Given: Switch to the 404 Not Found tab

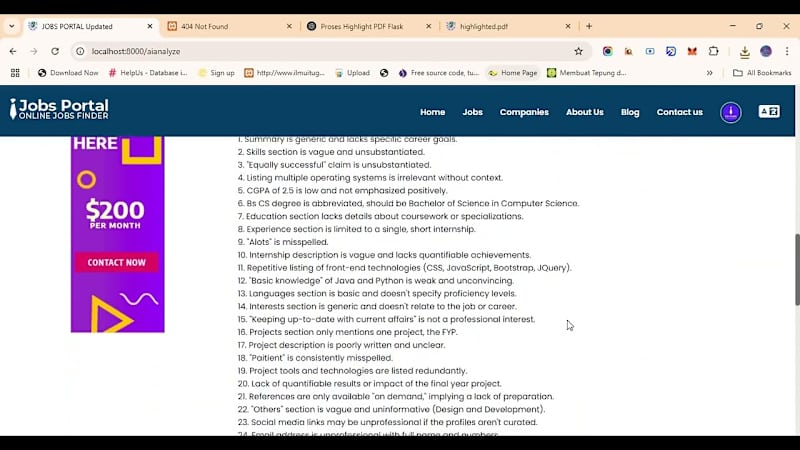Looking at the screenshot, I should pos(230,26).
